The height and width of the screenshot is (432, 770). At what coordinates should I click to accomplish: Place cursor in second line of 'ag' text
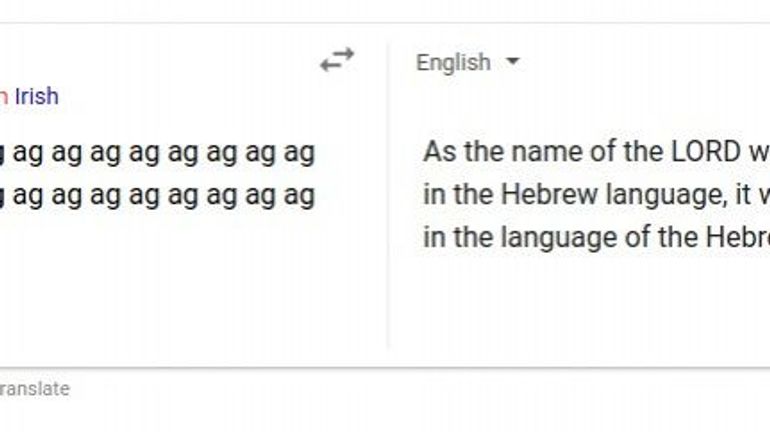(160, 195)
